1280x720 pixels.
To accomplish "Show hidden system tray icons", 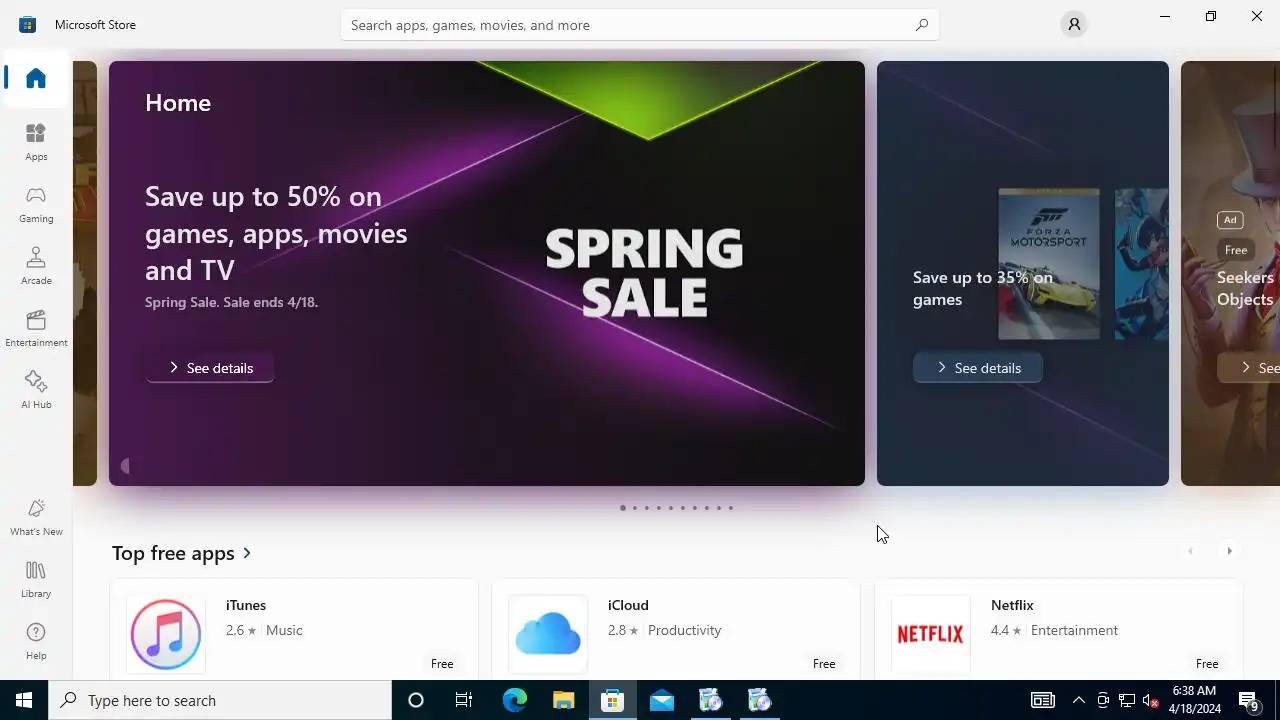I will pyautogui.click(x=1078, y=700).
